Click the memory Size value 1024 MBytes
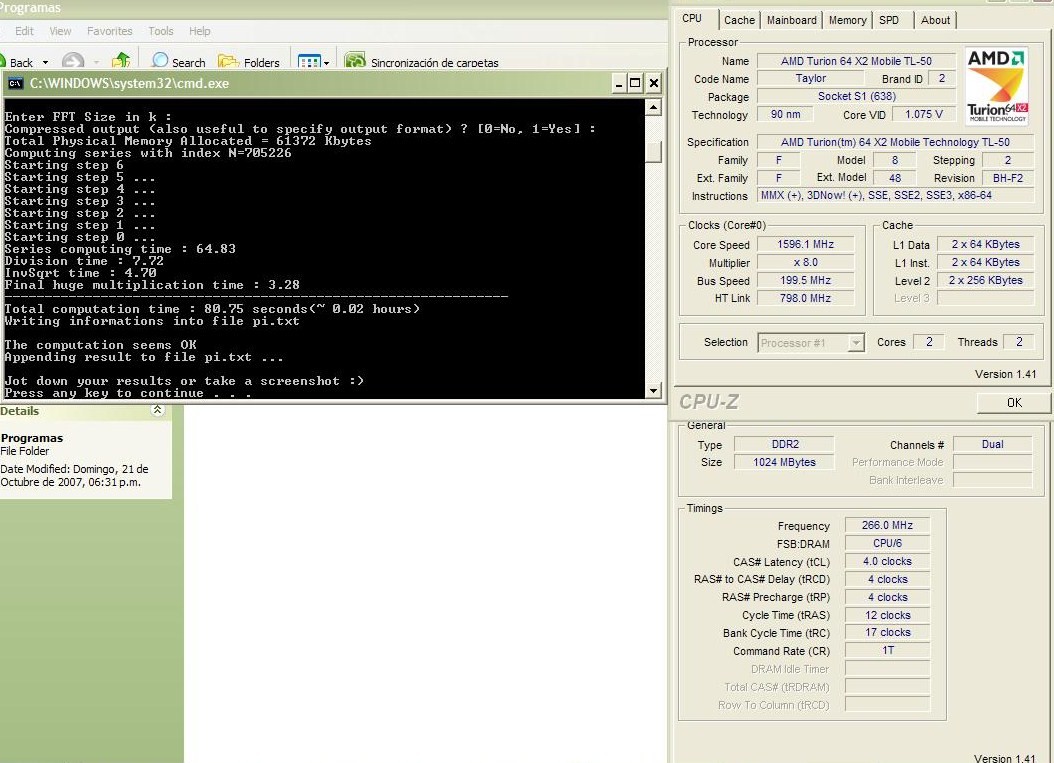The width and height of the screenshot is (1054, 763). [784, 463]
